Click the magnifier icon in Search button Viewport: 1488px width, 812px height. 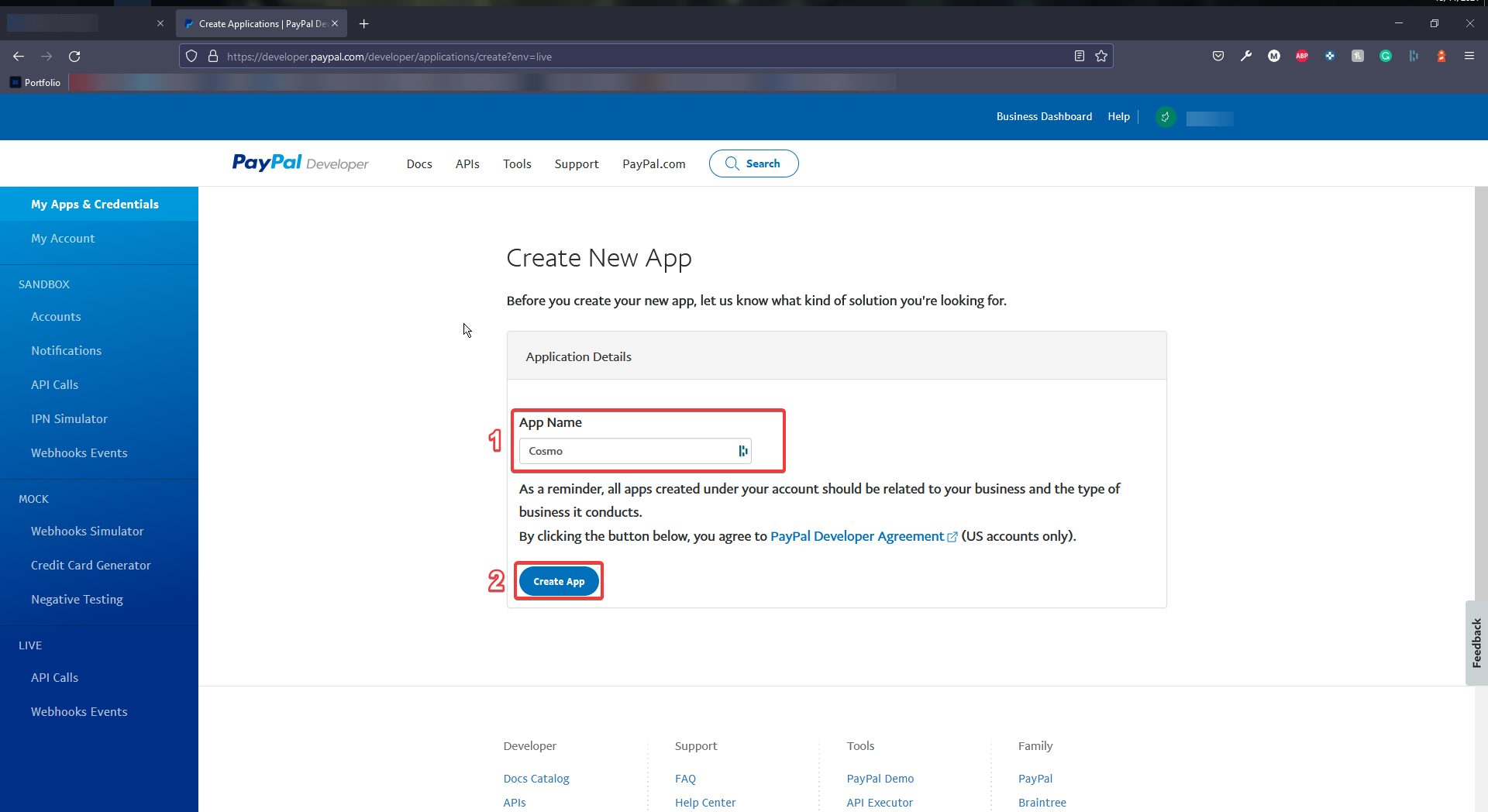pyautogui.click(x=732, y=163)
